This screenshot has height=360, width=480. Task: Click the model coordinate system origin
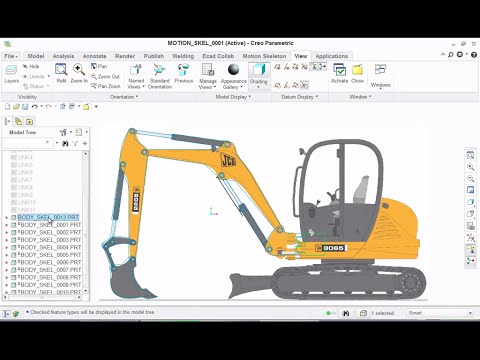(x=213, y=212)
